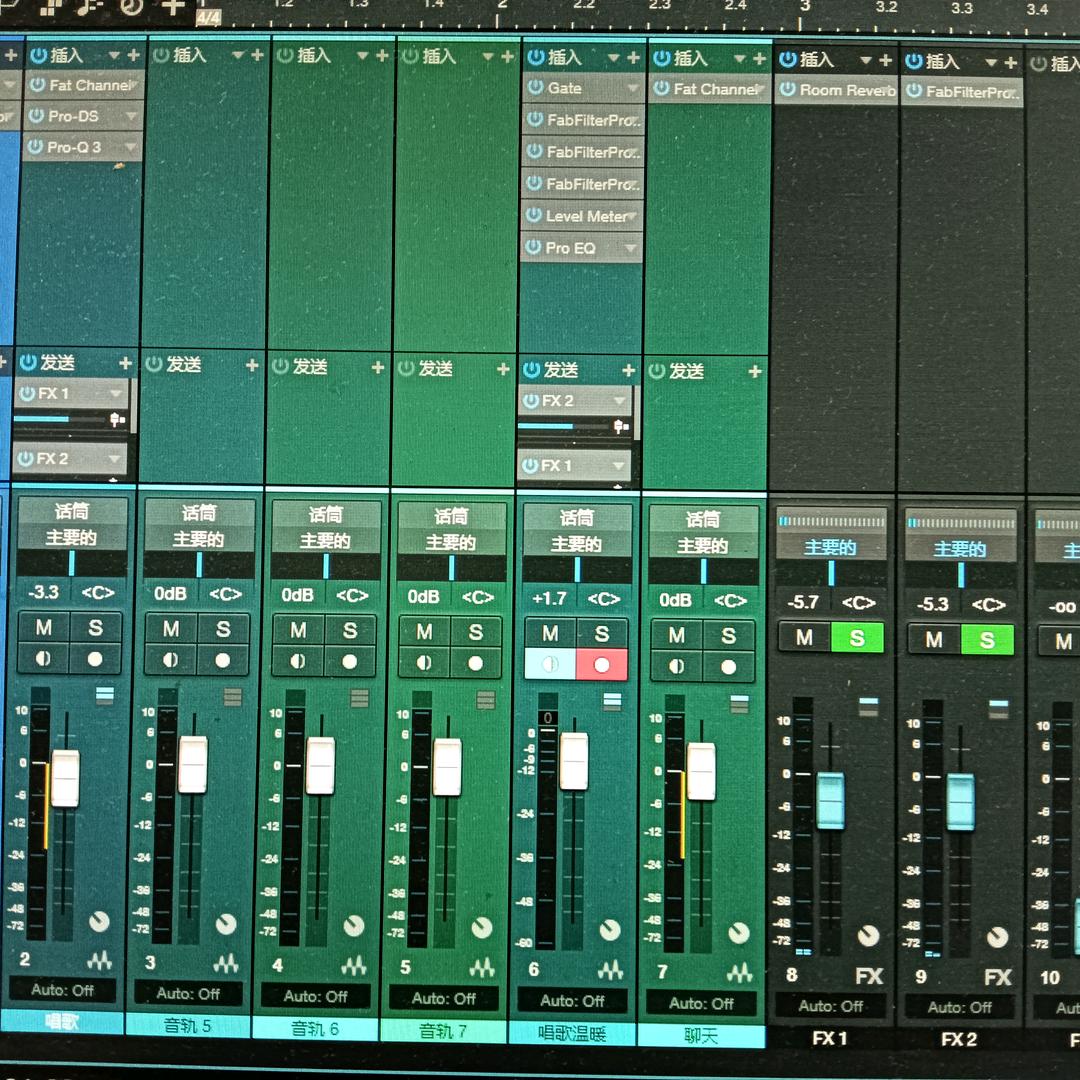Click the instrument icon on channel 2

click(x=99, y=961)
